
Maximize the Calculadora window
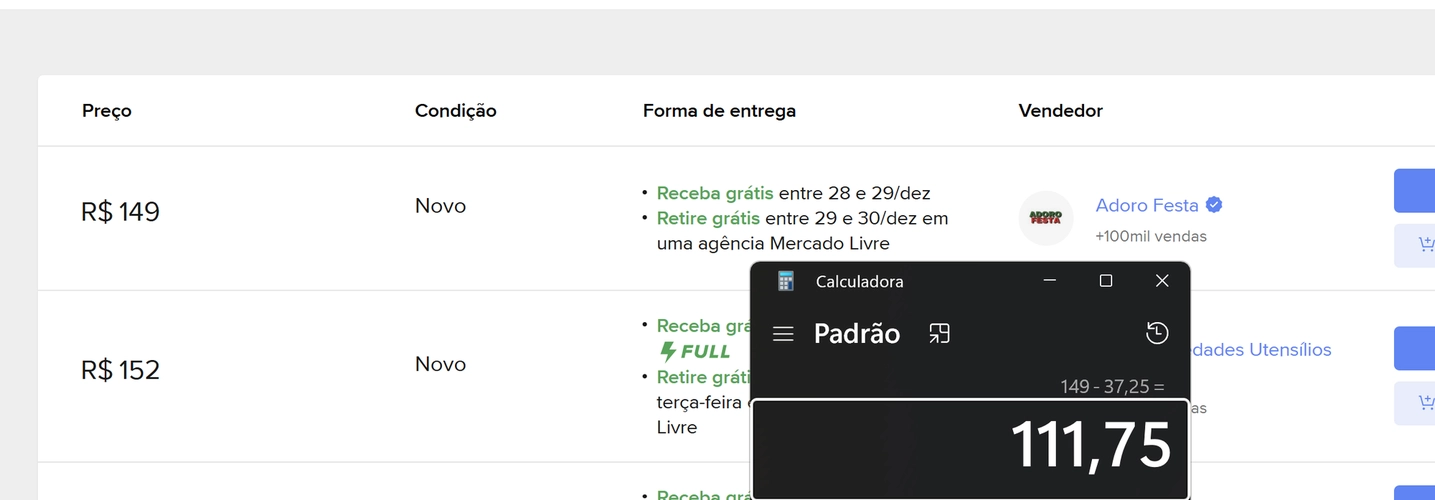coord(1106,281)
